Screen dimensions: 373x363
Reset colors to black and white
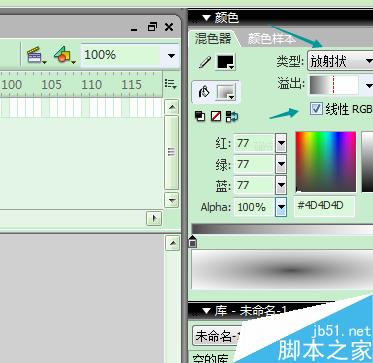tap(200, 116)
